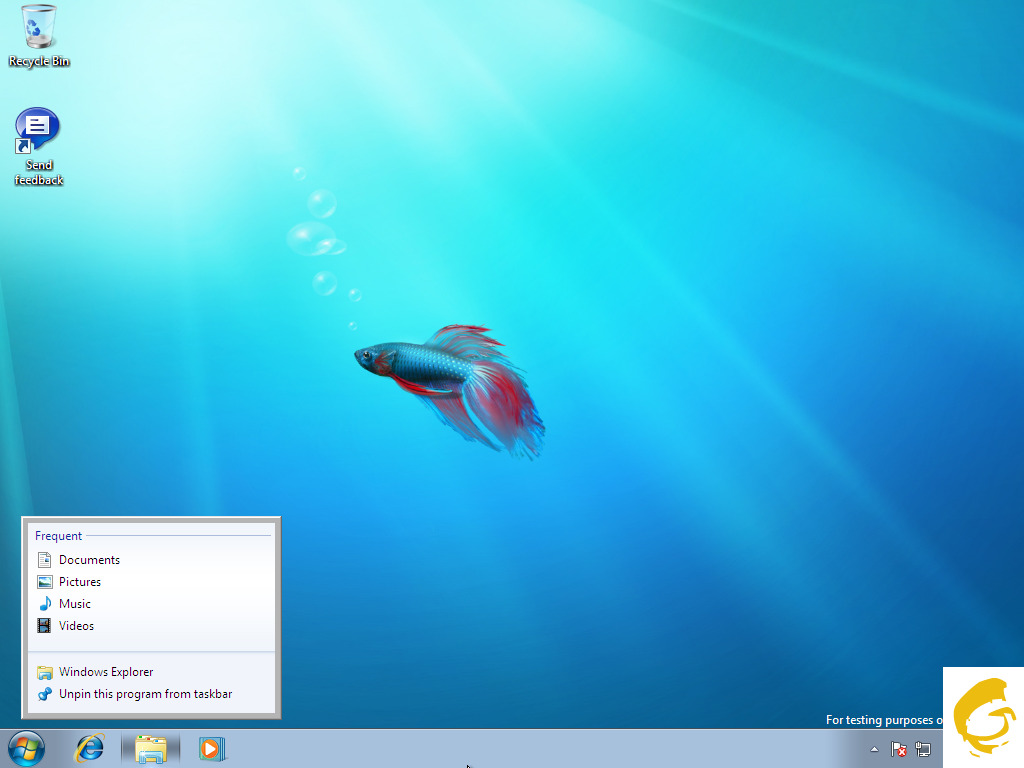Image resolution: width=1024 pixels, height=768 pixels.
Task: Open Documents from the jump list
Action: coord(89,560)
